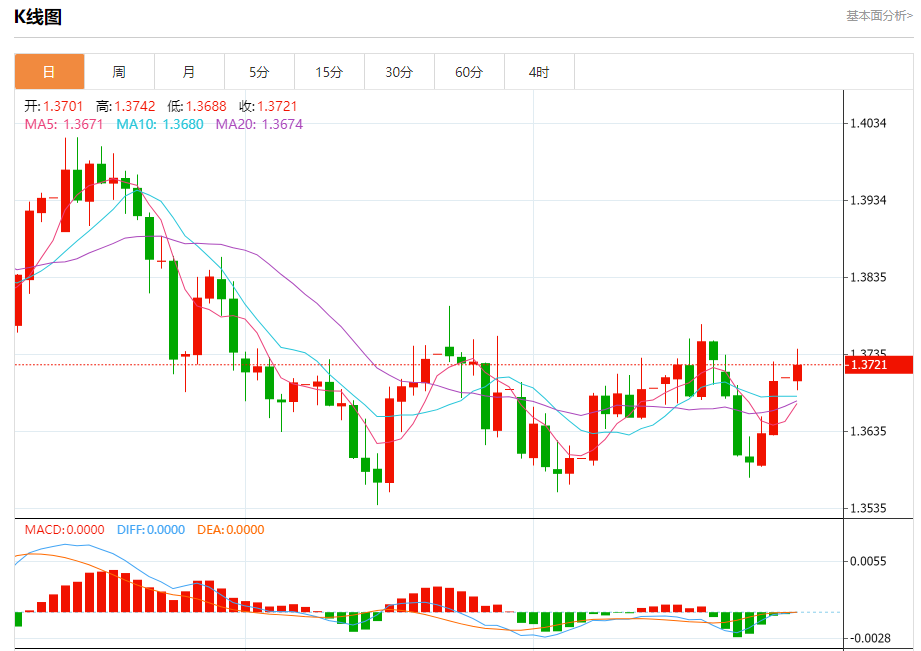This screenshot has height=651, width=921.
Task: Click the 1.3721 current price marker
Action: pos(879,364)
